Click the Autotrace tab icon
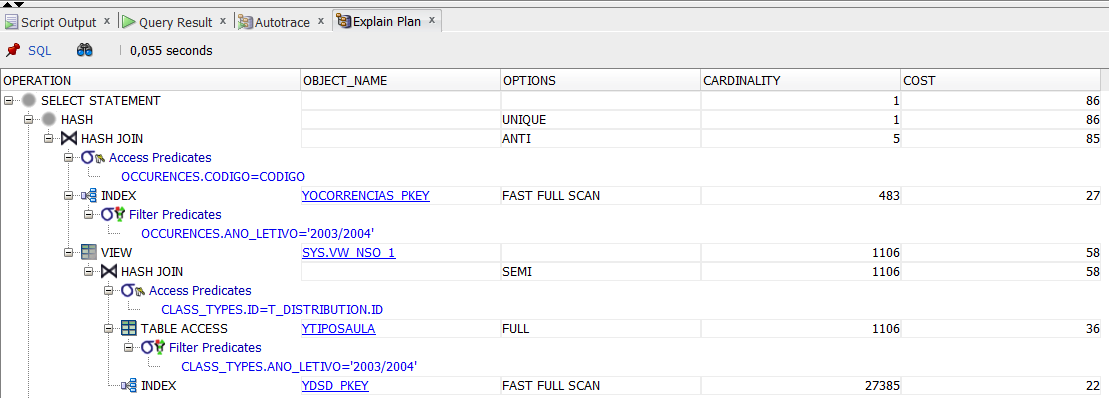 pyautogui.click(x=245, y=22)
